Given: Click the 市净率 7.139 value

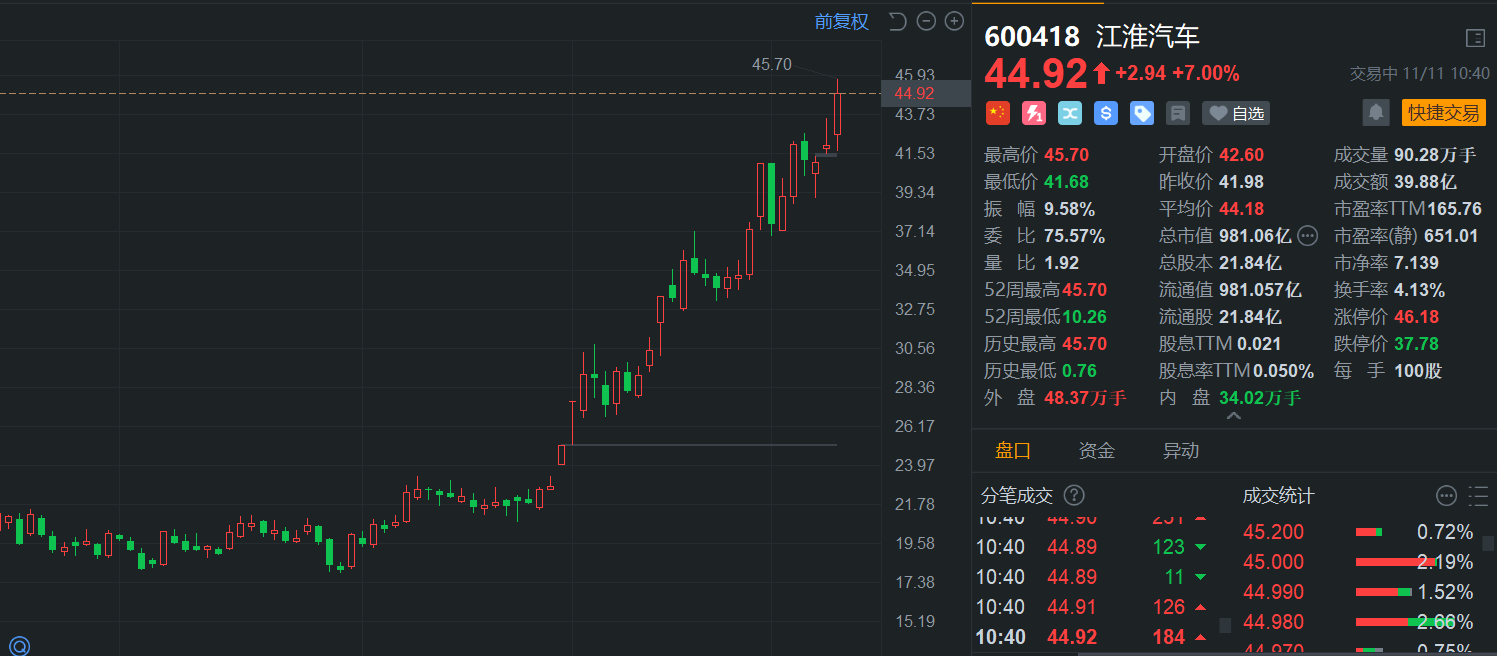Looking at the screenshot, I should tap(1417, 263).
